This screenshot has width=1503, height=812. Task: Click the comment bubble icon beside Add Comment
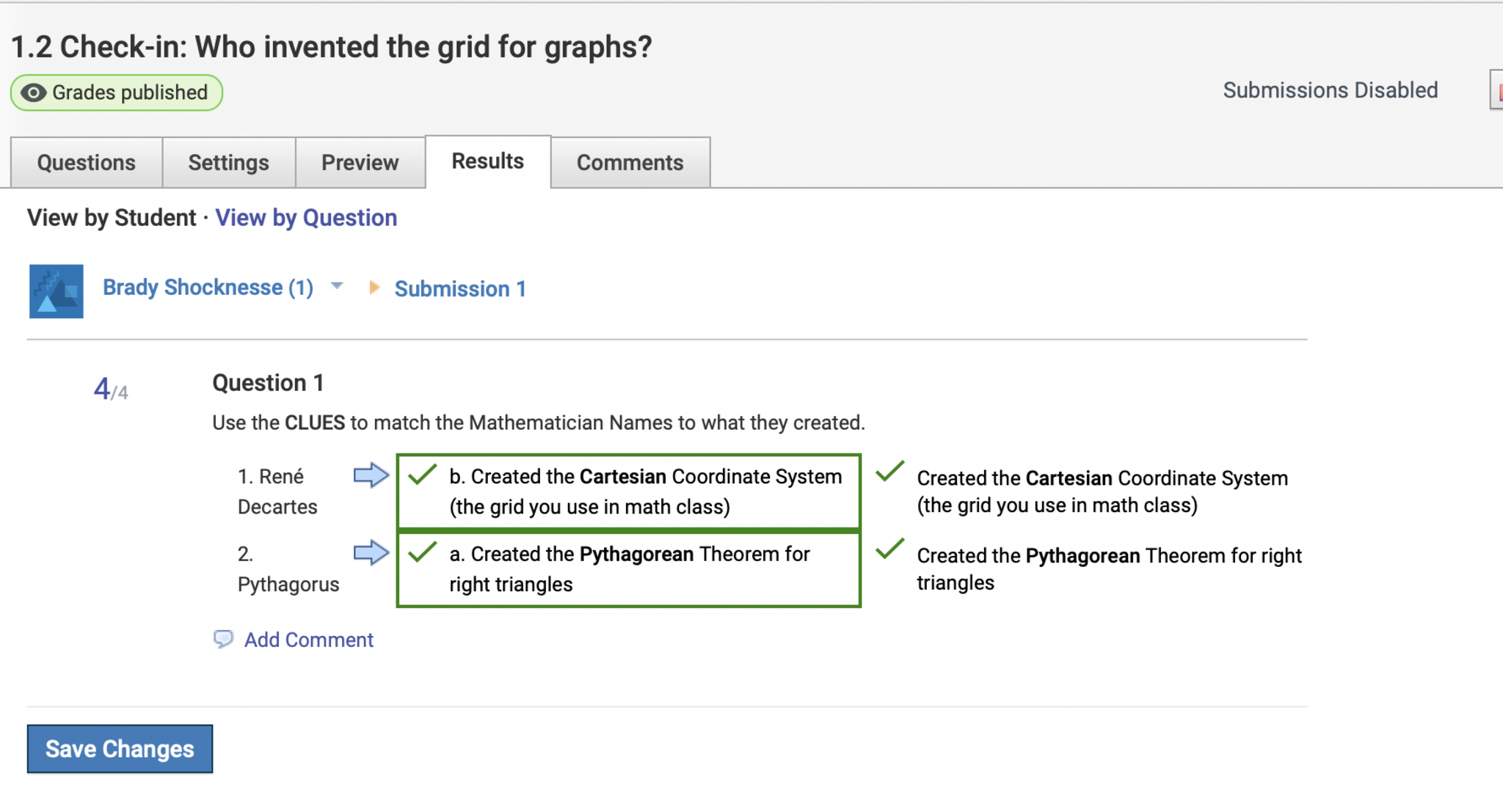[223, 639]
